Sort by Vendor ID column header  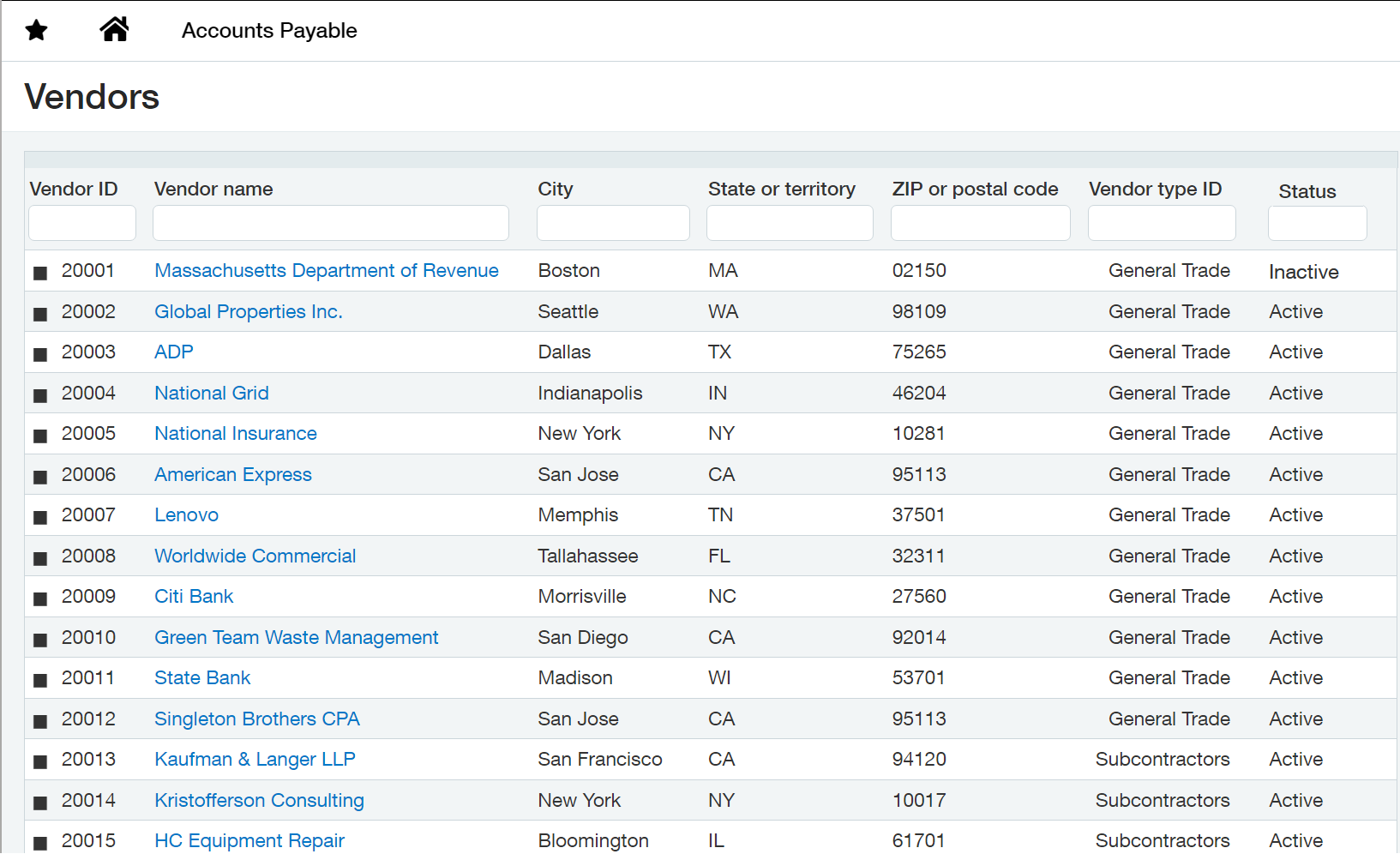[74, 189]
